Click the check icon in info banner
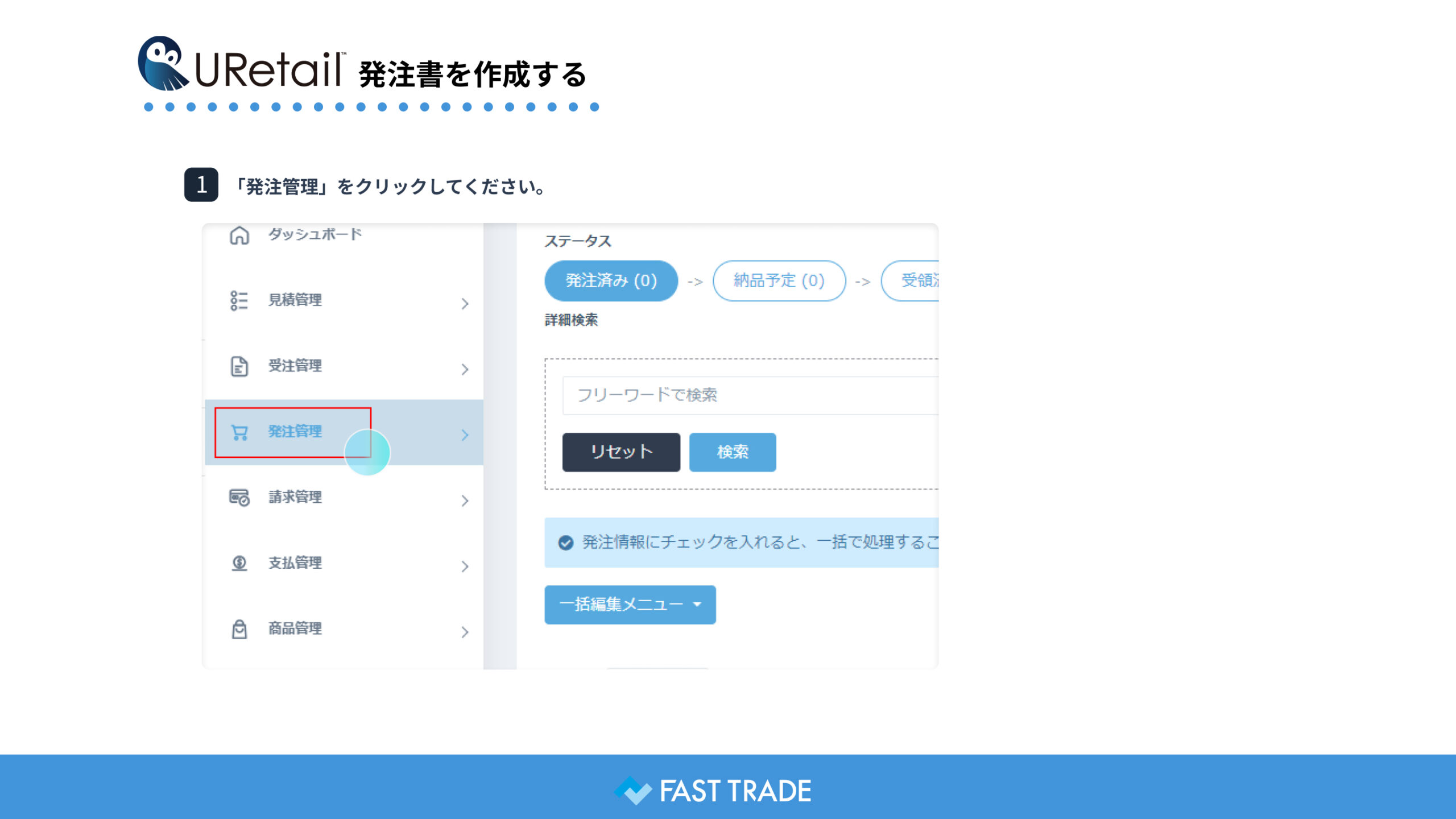Screen dimensions: 1456x819 tap(565, 543)
